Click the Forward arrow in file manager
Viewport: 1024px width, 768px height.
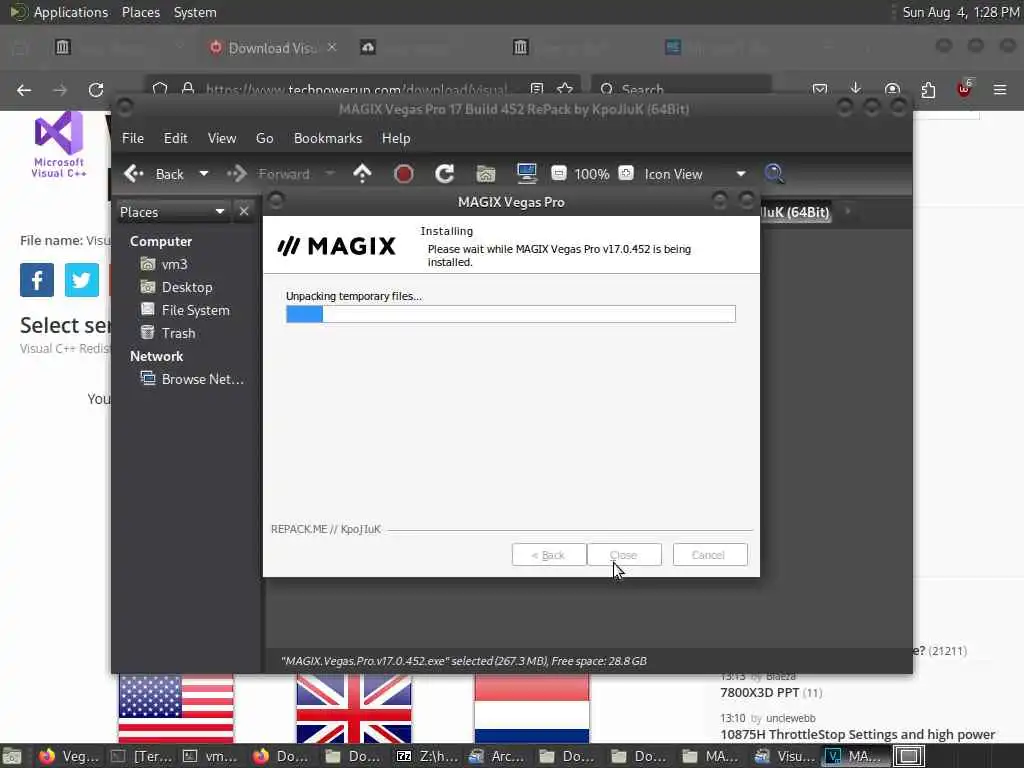coord(236,174)
